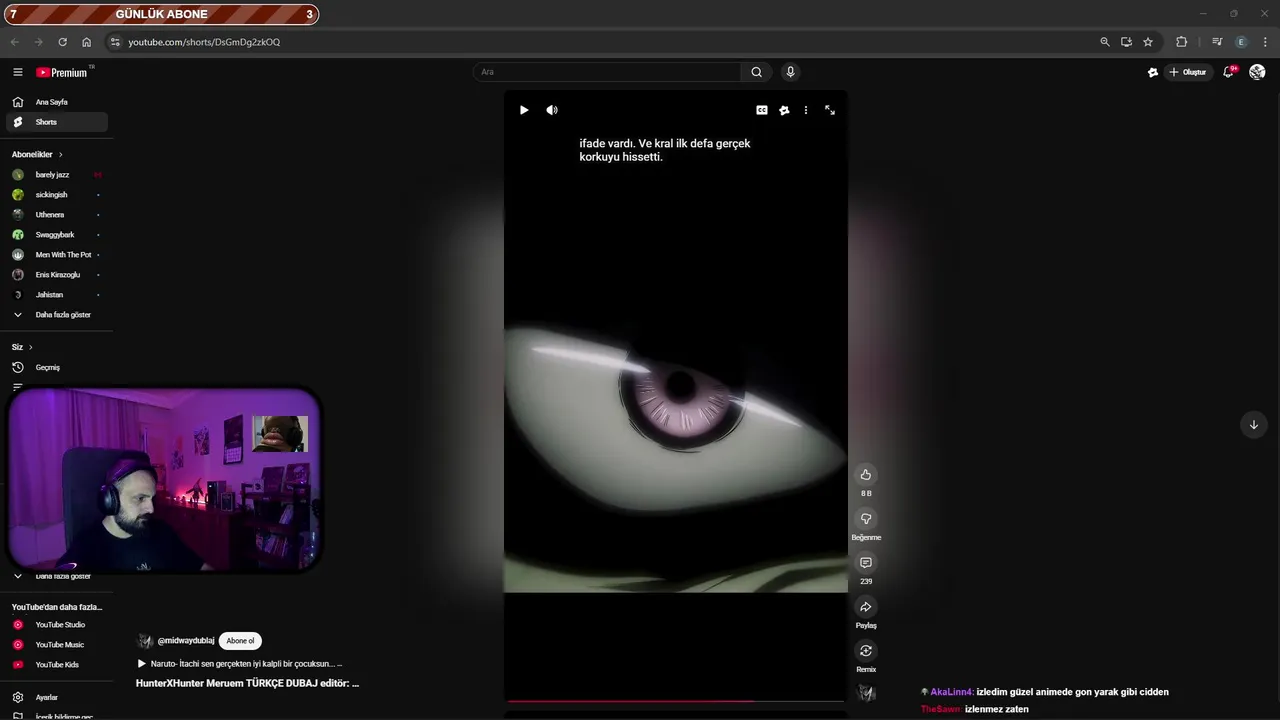Subscribe with the Abone ol button

click(240, 641)
